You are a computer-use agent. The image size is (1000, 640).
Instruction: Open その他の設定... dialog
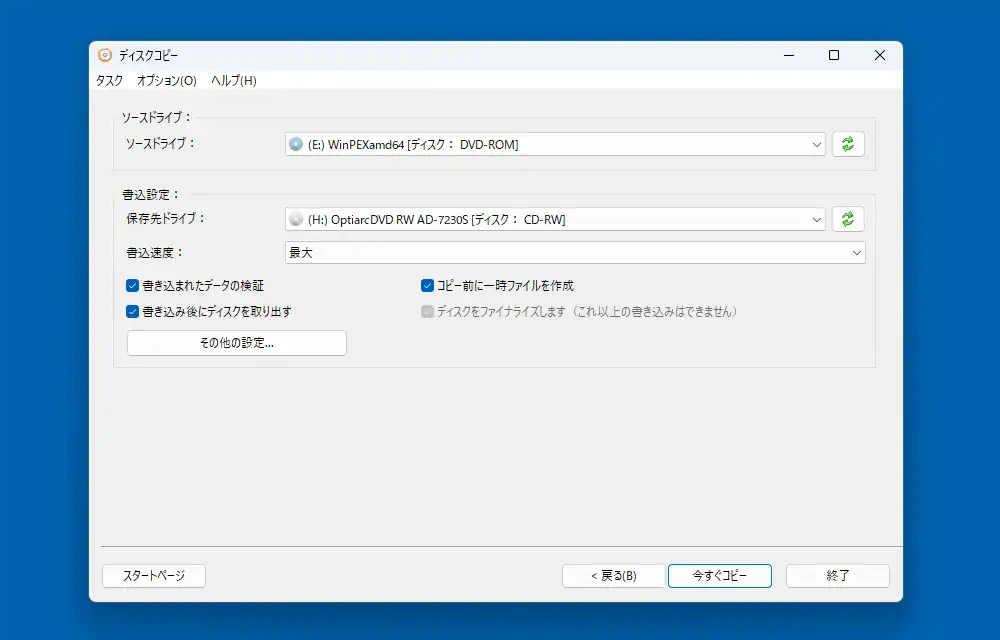(237, 343)
